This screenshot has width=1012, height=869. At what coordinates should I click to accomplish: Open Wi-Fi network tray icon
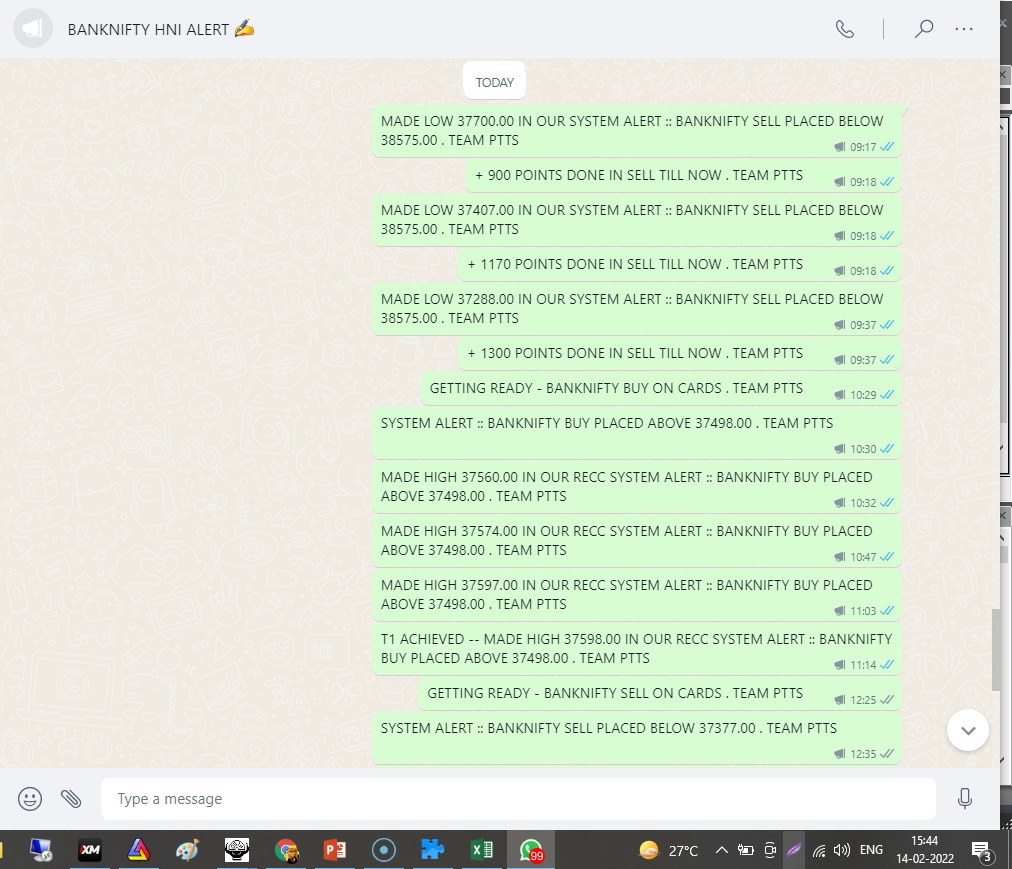819,851
